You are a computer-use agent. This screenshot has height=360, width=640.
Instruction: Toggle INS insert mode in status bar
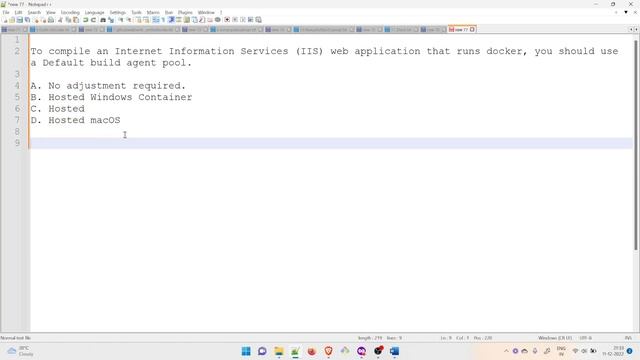click(628, 338)
